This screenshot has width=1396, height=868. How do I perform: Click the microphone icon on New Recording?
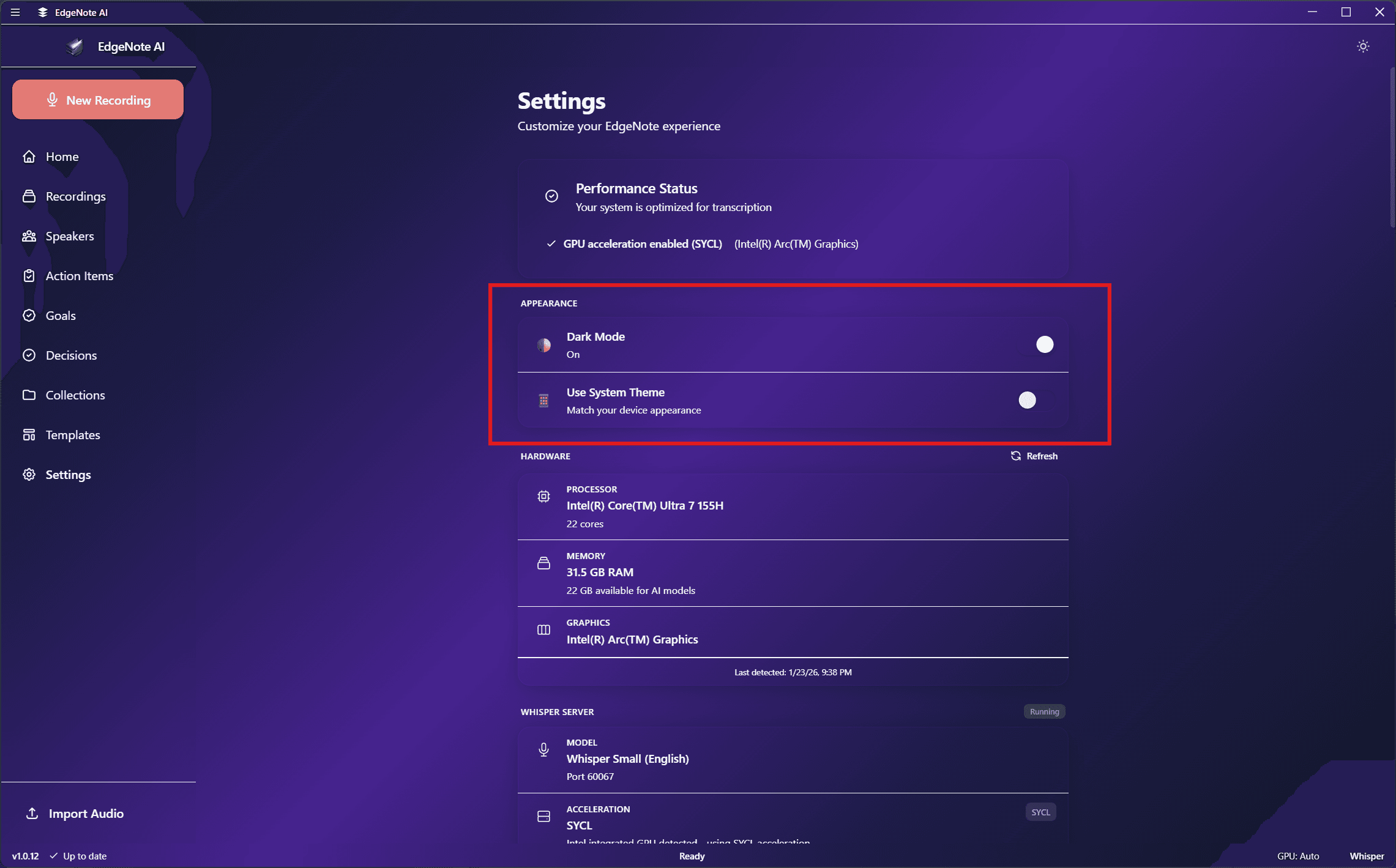[52, 99]
